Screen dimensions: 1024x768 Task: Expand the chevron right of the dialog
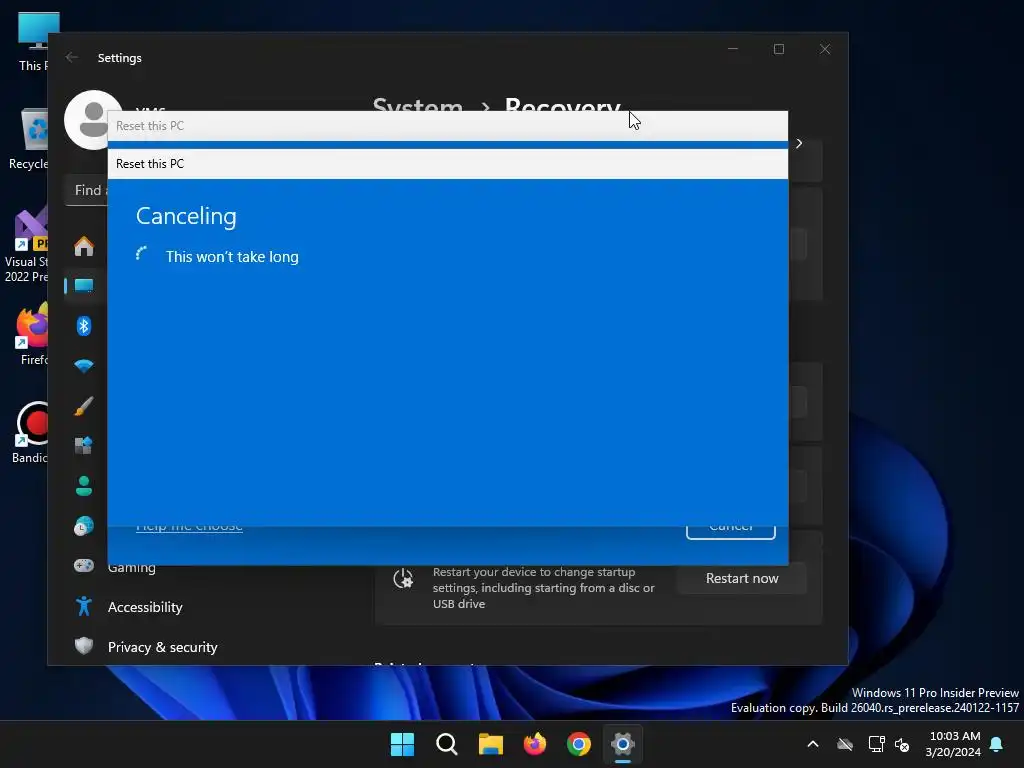click(x=799, y=144)
